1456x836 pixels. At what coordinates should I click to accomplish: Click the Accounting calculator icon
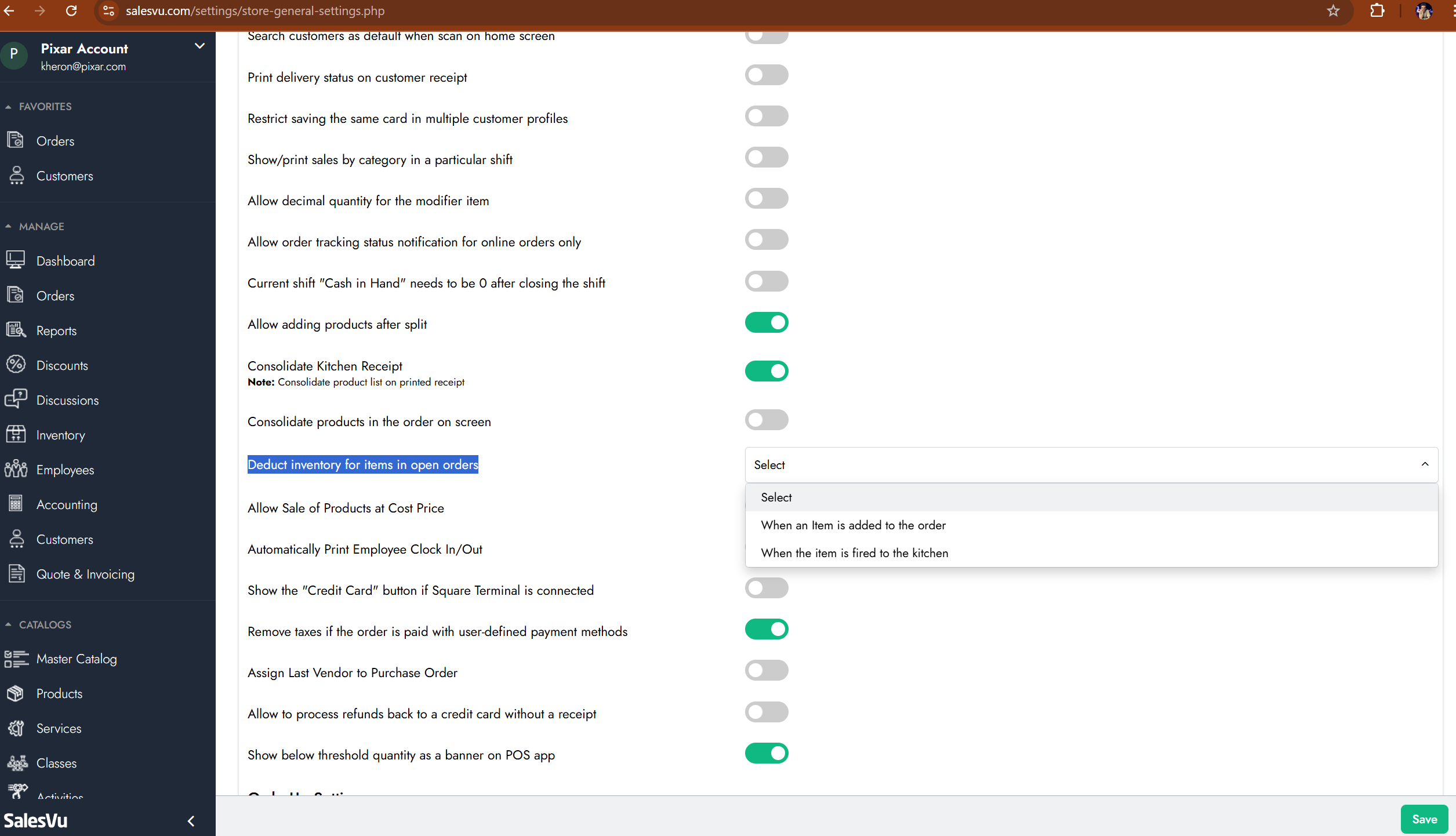point(16,504)
